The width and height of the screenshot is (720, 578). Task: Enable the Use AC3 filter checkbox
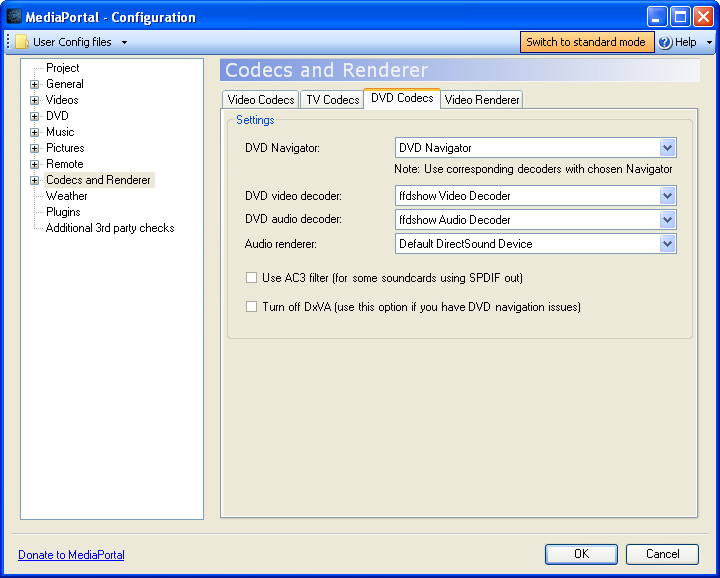coord(252,278)
